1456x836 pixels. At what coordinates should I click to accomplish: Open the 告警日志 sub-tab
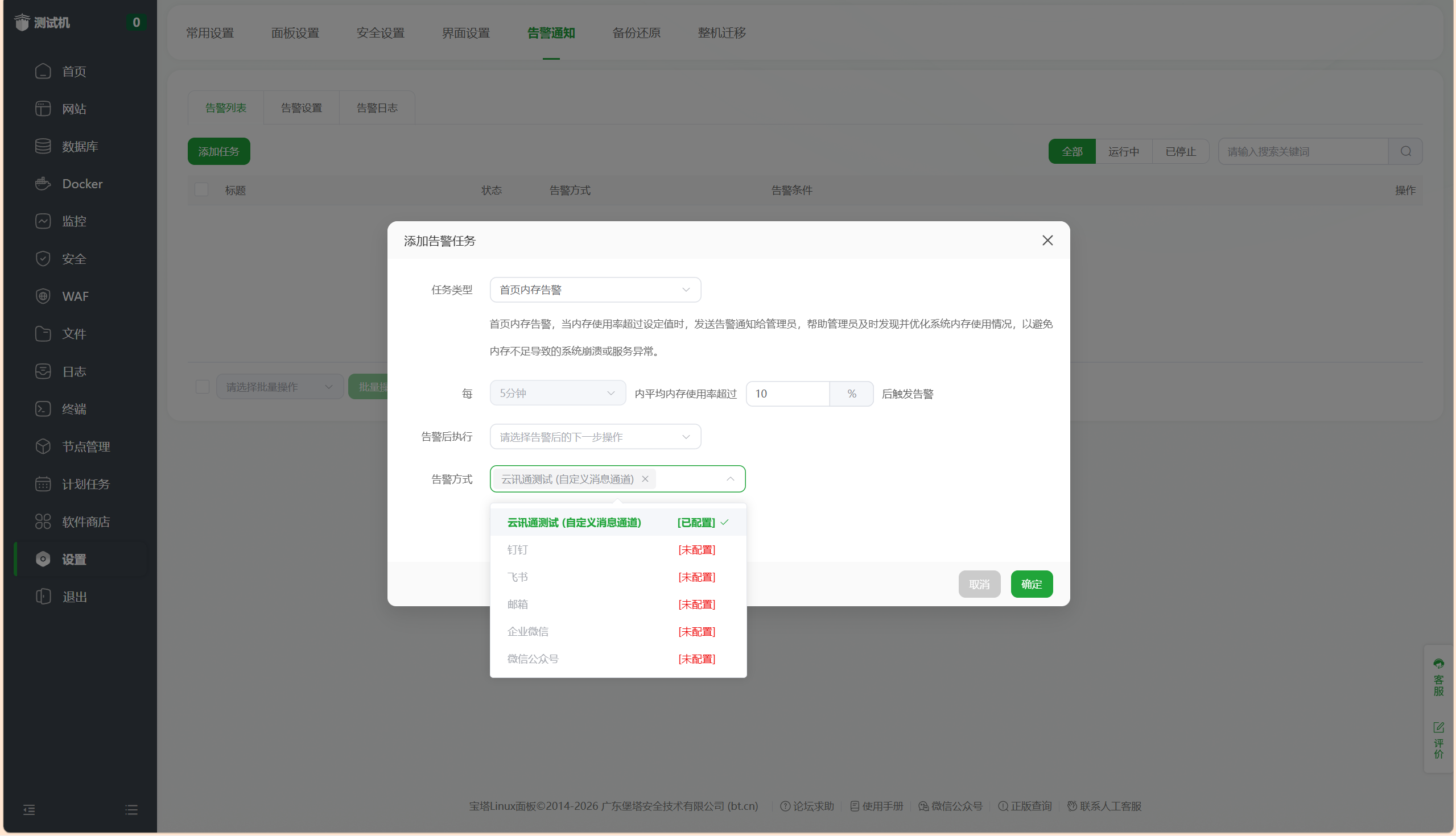[377, 108]
